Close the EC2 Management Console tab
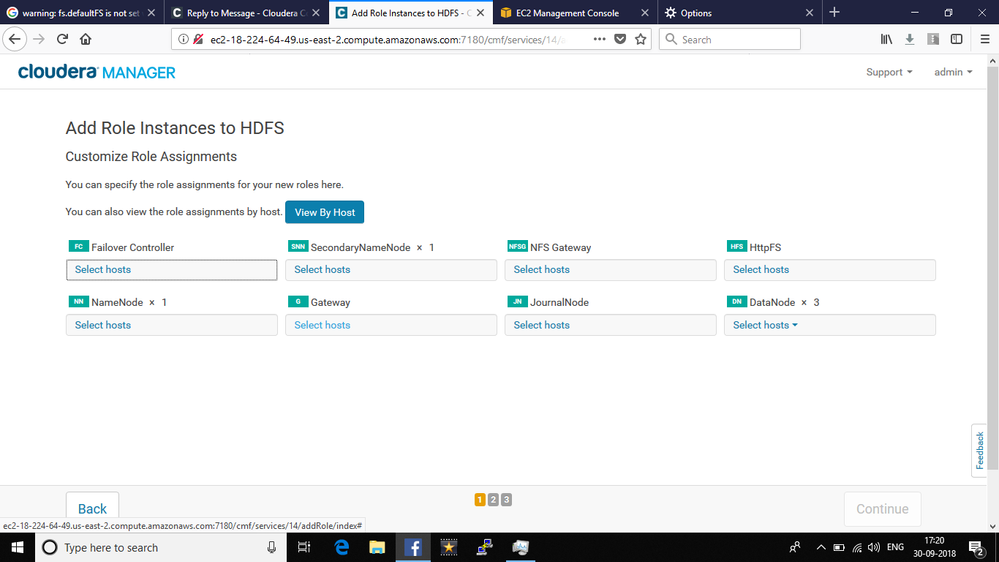 pos(645,13)
